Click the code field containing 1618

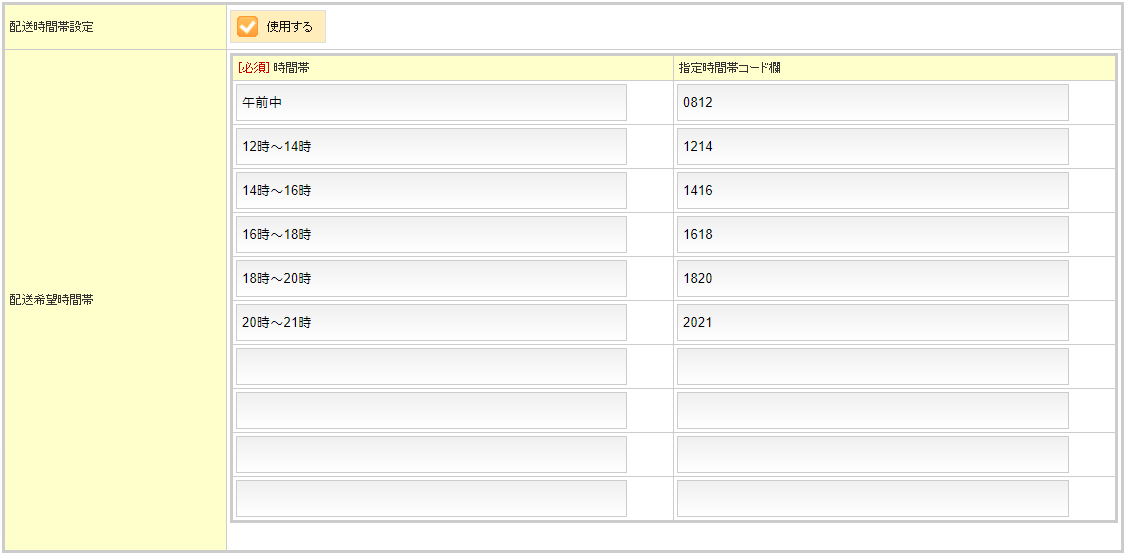coord(872,235)
